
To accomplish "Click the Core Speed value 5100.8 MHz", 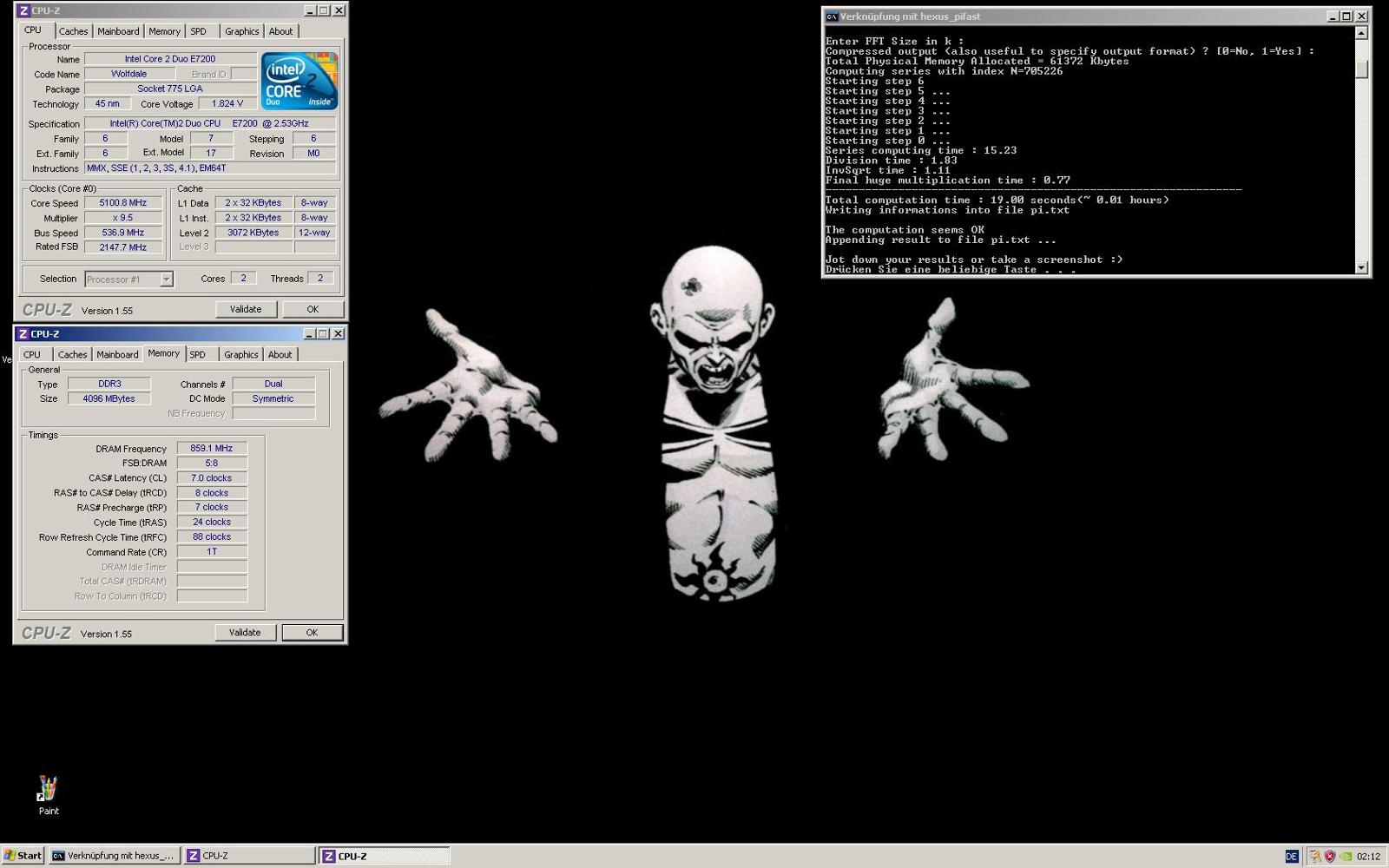I will tap(122, 203).
